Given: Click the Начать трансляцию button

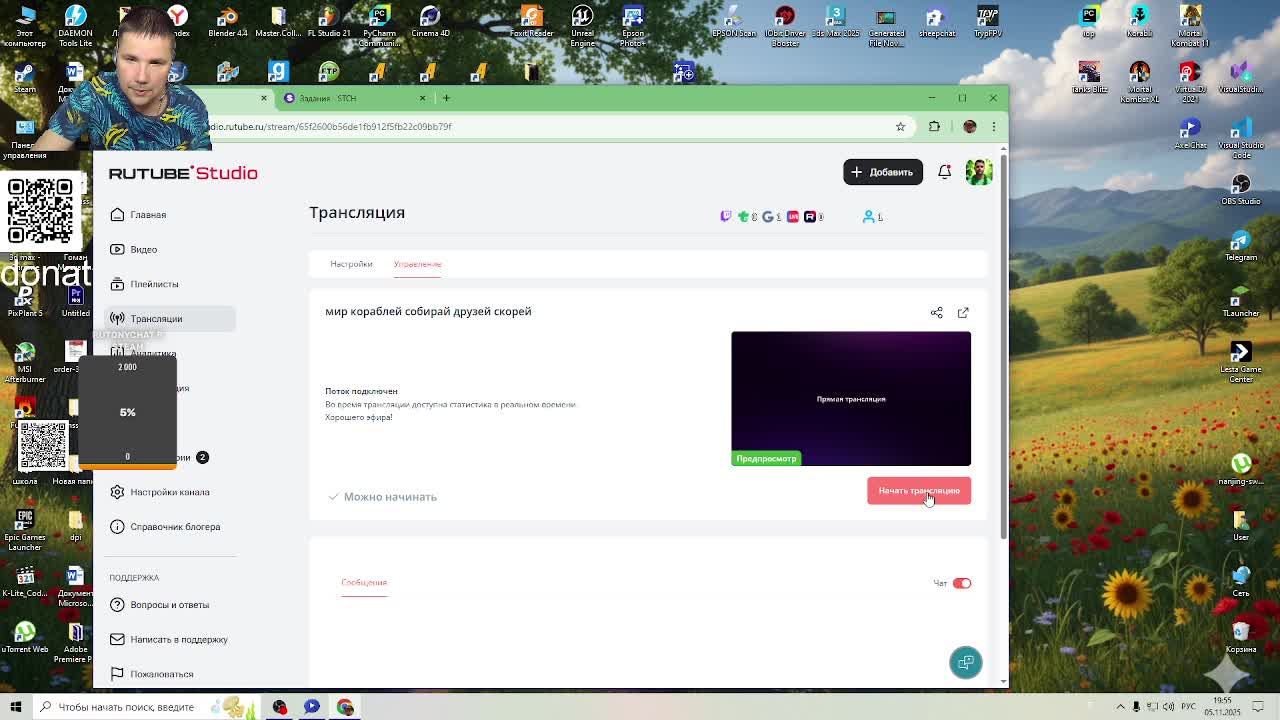Looking at the screenshot, I should pos(918,490).
